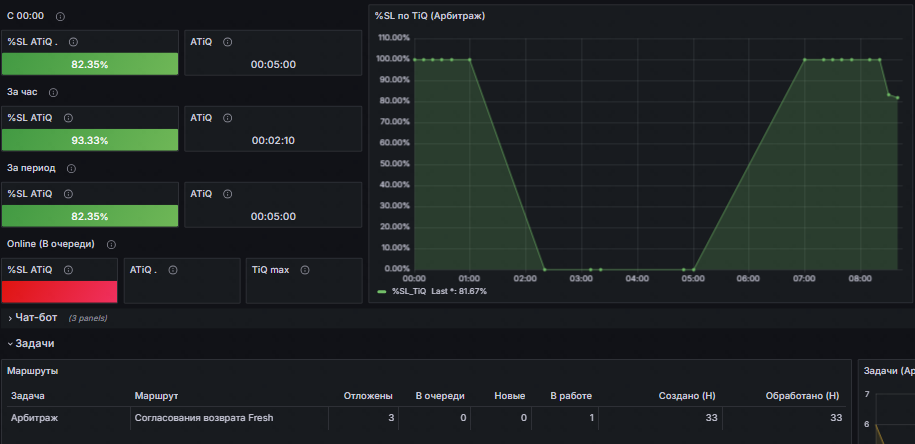Click the value 3 in Отложены column

tap(391, 418)
